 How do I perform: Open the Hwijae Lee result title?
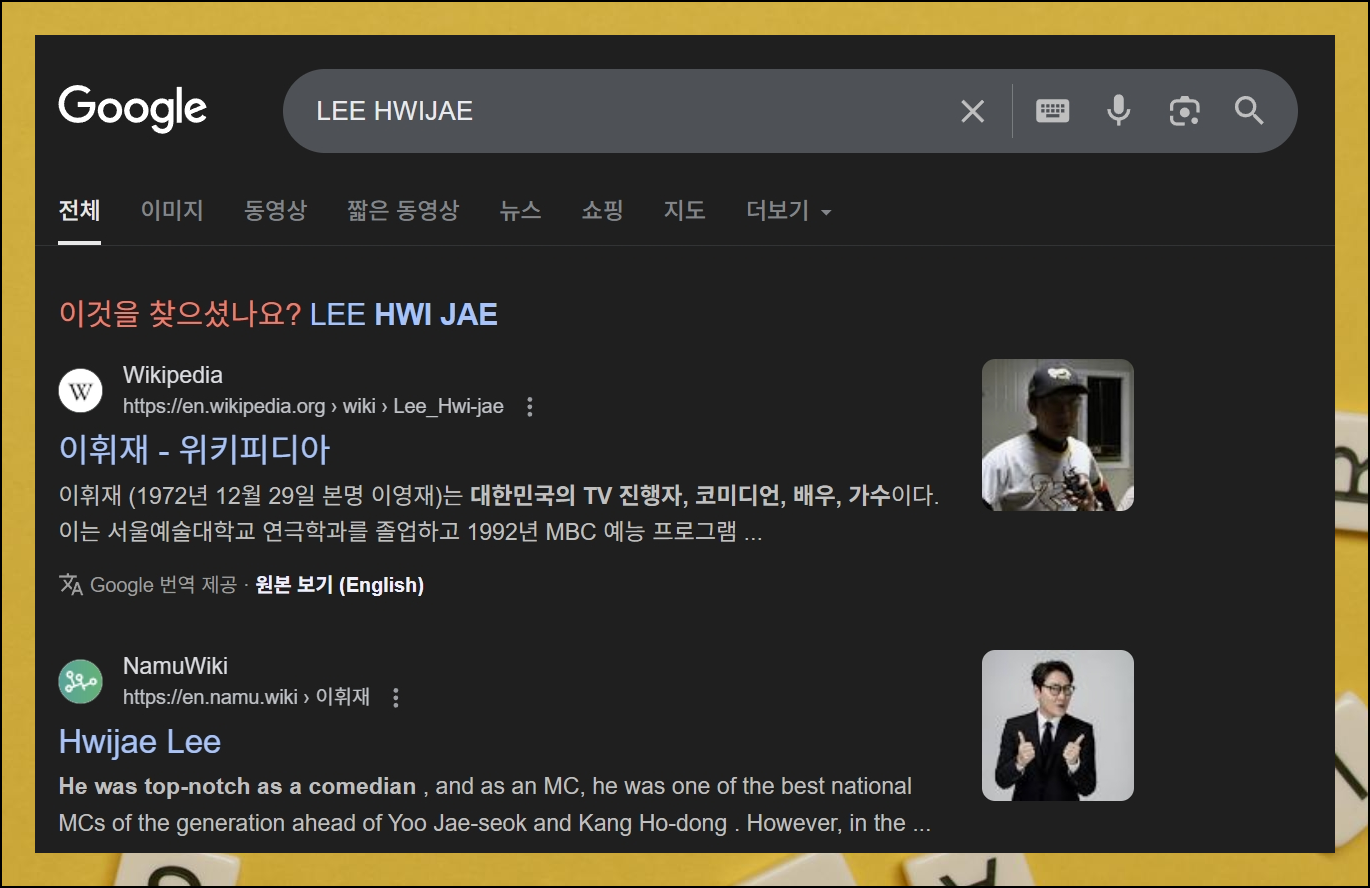pyautogui.click(x=140, y=741)
